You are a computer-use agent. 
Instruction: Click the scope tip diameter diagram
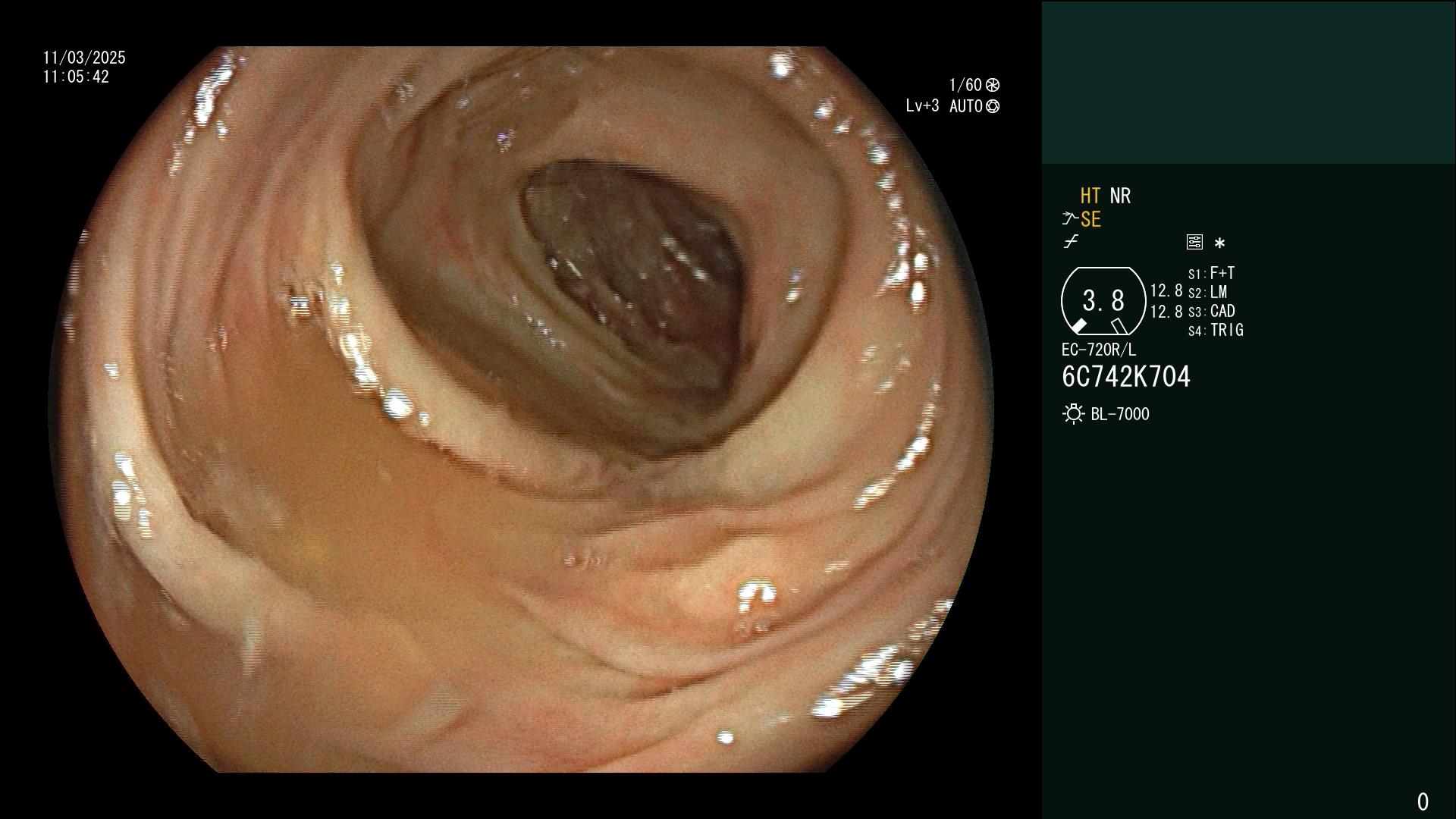(1103, 301)
